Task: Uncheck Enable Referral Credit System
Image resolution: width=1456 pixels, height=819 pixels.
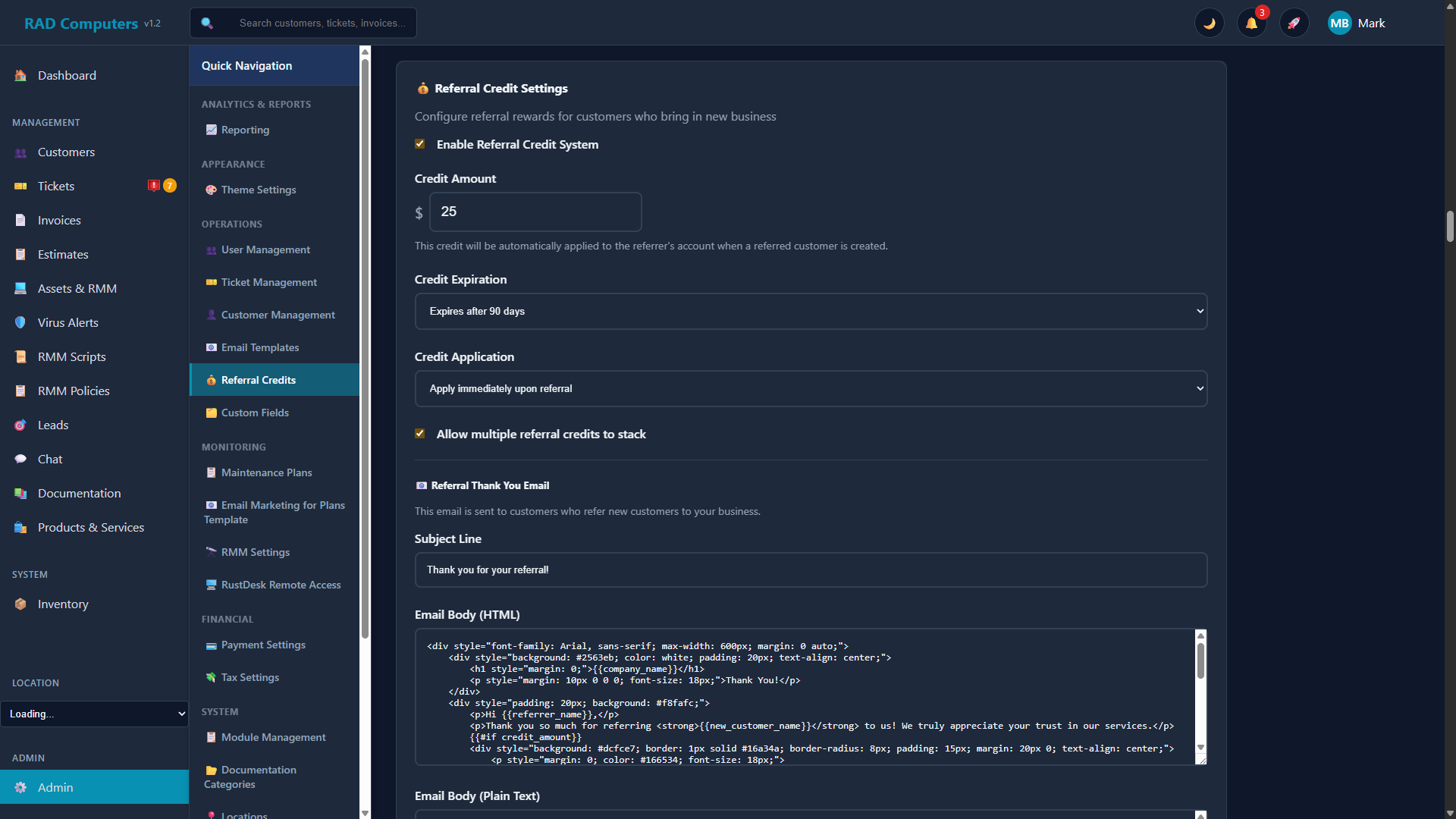Action: pos(420,143)
